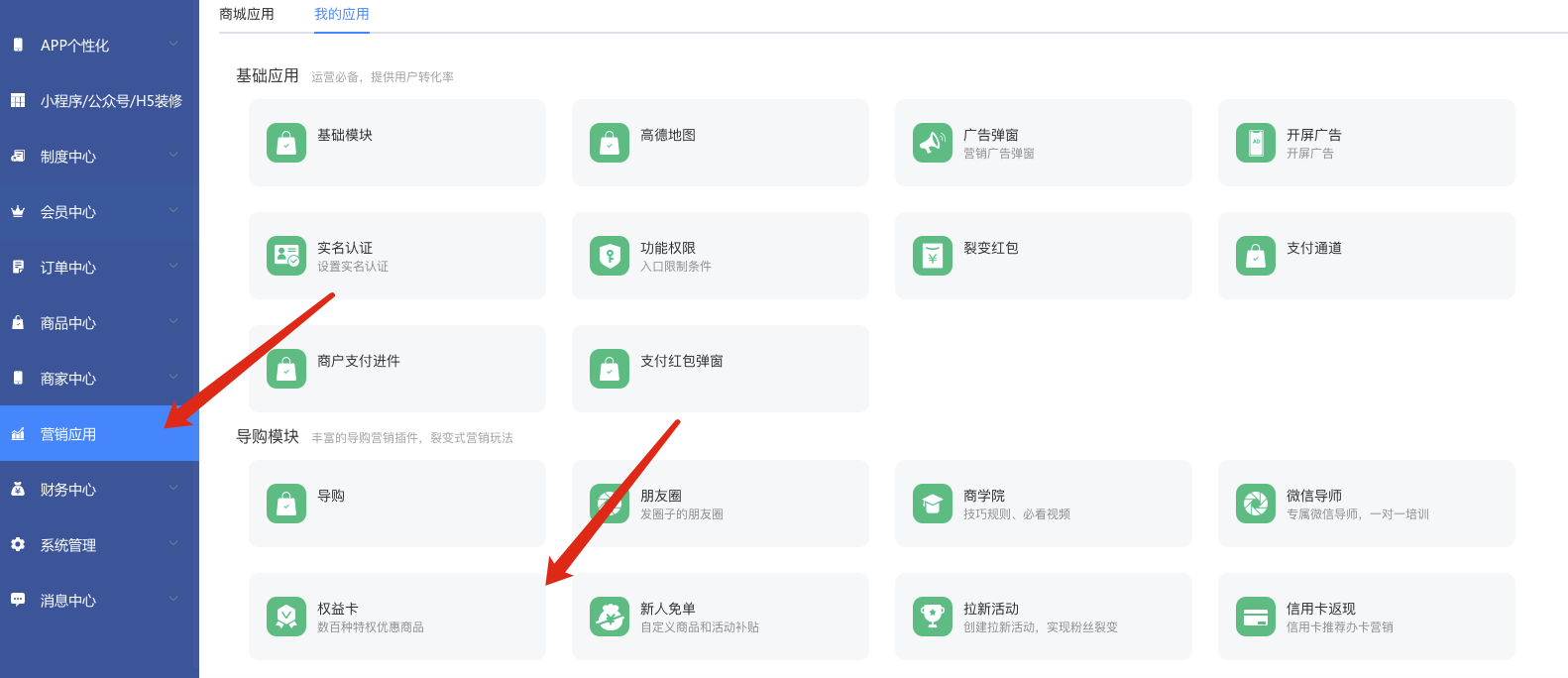Screen dimensions: 1568x678
Task: Click the 自定义商品和活动补贴 description
Action: (700, 627)
